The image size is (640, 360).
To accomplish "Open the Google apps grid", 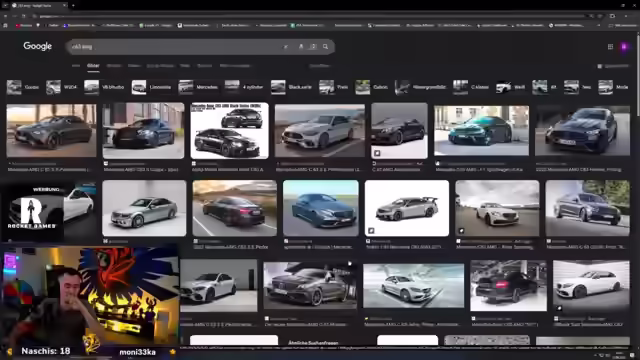I will (x=610, y=47).
